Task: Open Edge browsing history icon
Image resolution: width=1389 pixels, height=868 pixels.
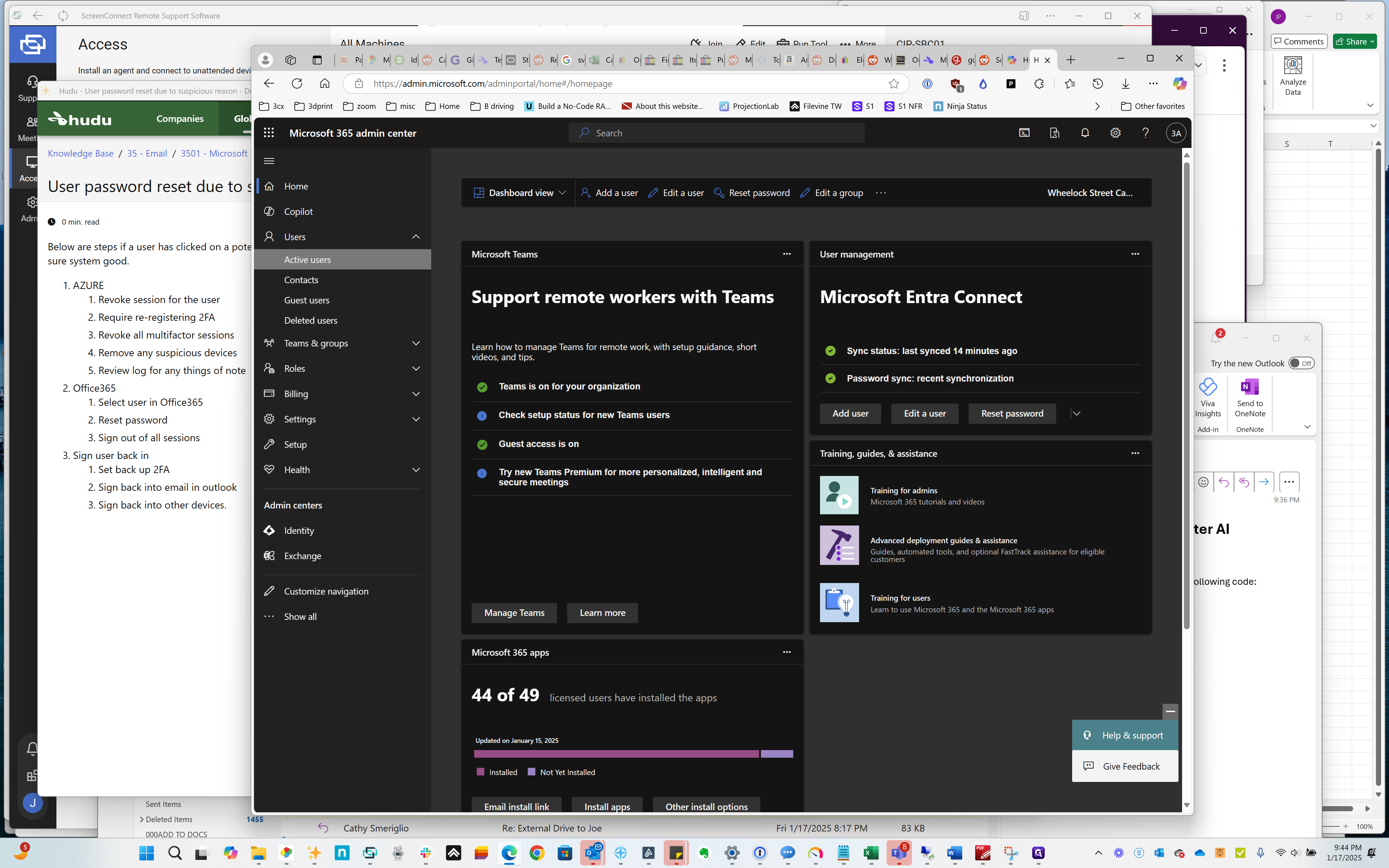Action: point(1097,84)
